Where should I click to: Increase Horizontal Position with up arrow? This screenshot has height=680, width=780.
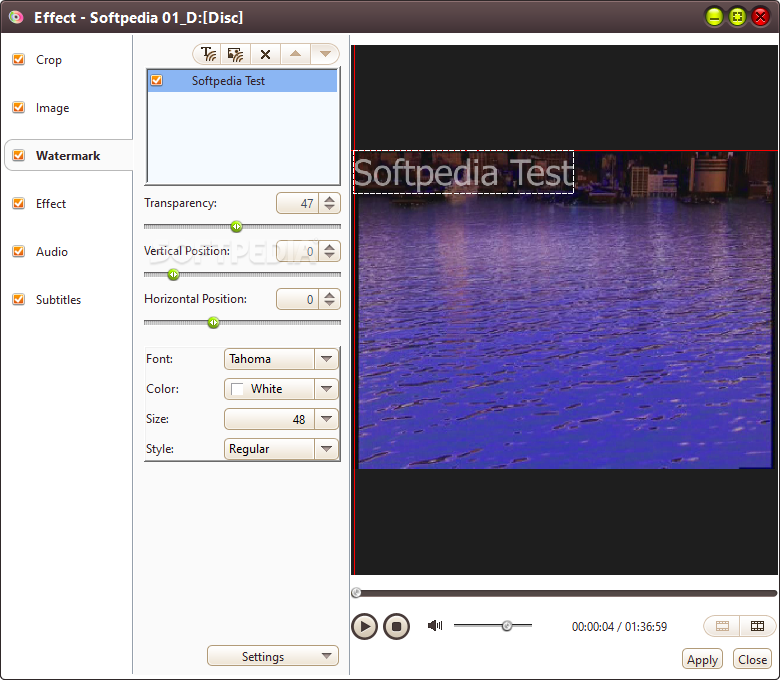pyautogui.click(x=329, y=294)
